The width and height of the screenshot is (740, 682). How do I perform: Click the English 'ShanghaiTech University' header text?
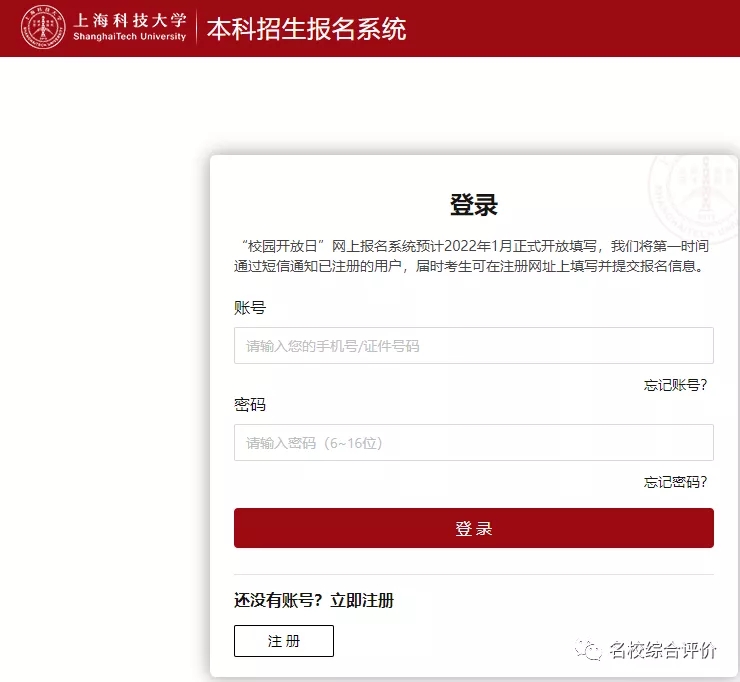click(129, 37)
